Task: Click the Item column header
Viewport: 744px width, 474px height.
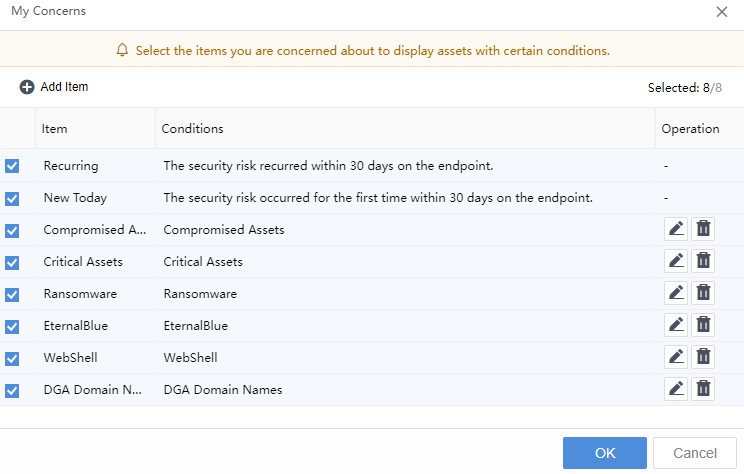Action: [x=55, y=129]
